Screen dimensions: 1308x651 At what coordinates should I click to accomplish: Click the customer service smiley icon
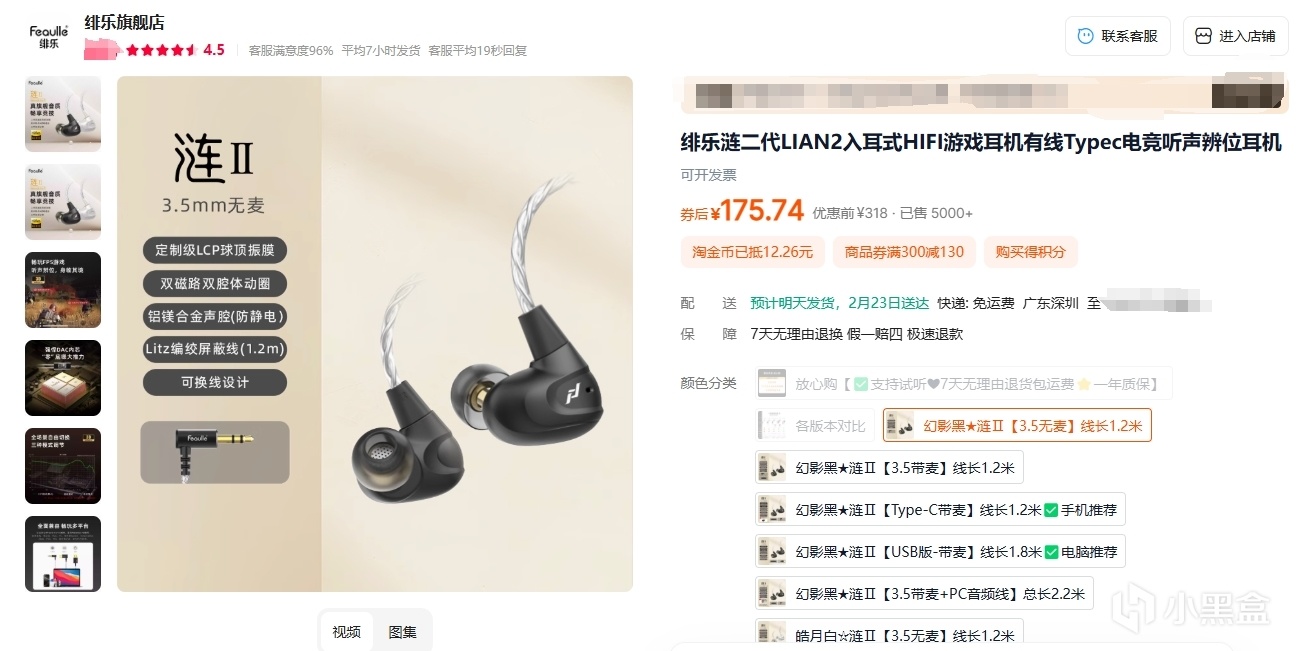(1085, 36)
